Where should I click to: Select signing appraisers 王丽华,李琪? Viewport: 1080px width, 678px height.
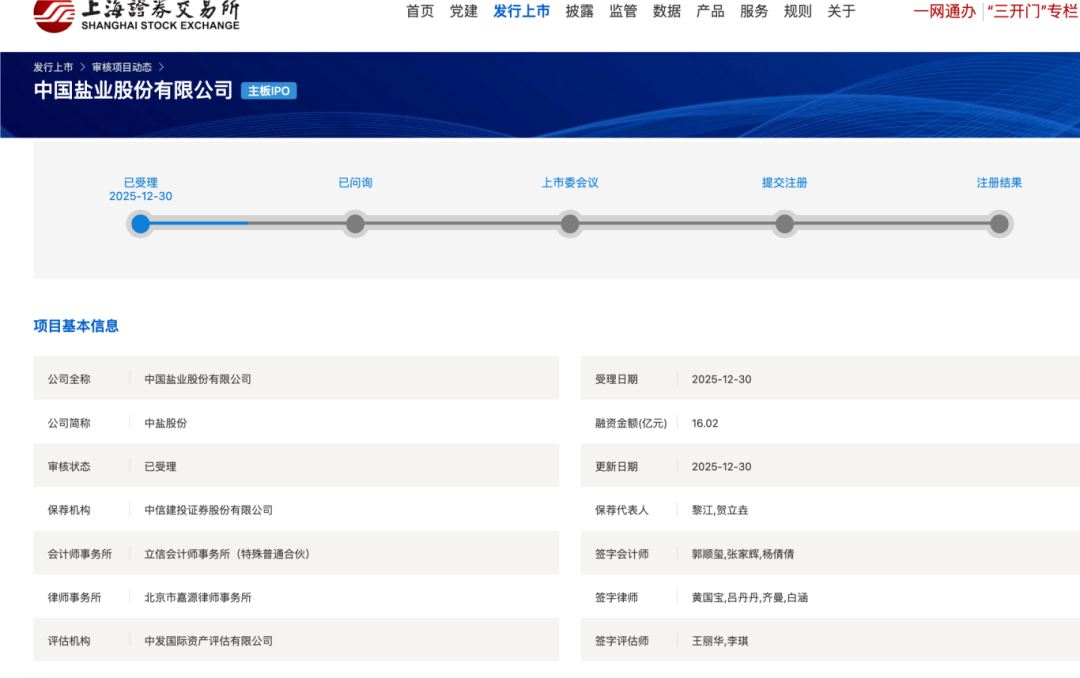(x=720, y=641)
